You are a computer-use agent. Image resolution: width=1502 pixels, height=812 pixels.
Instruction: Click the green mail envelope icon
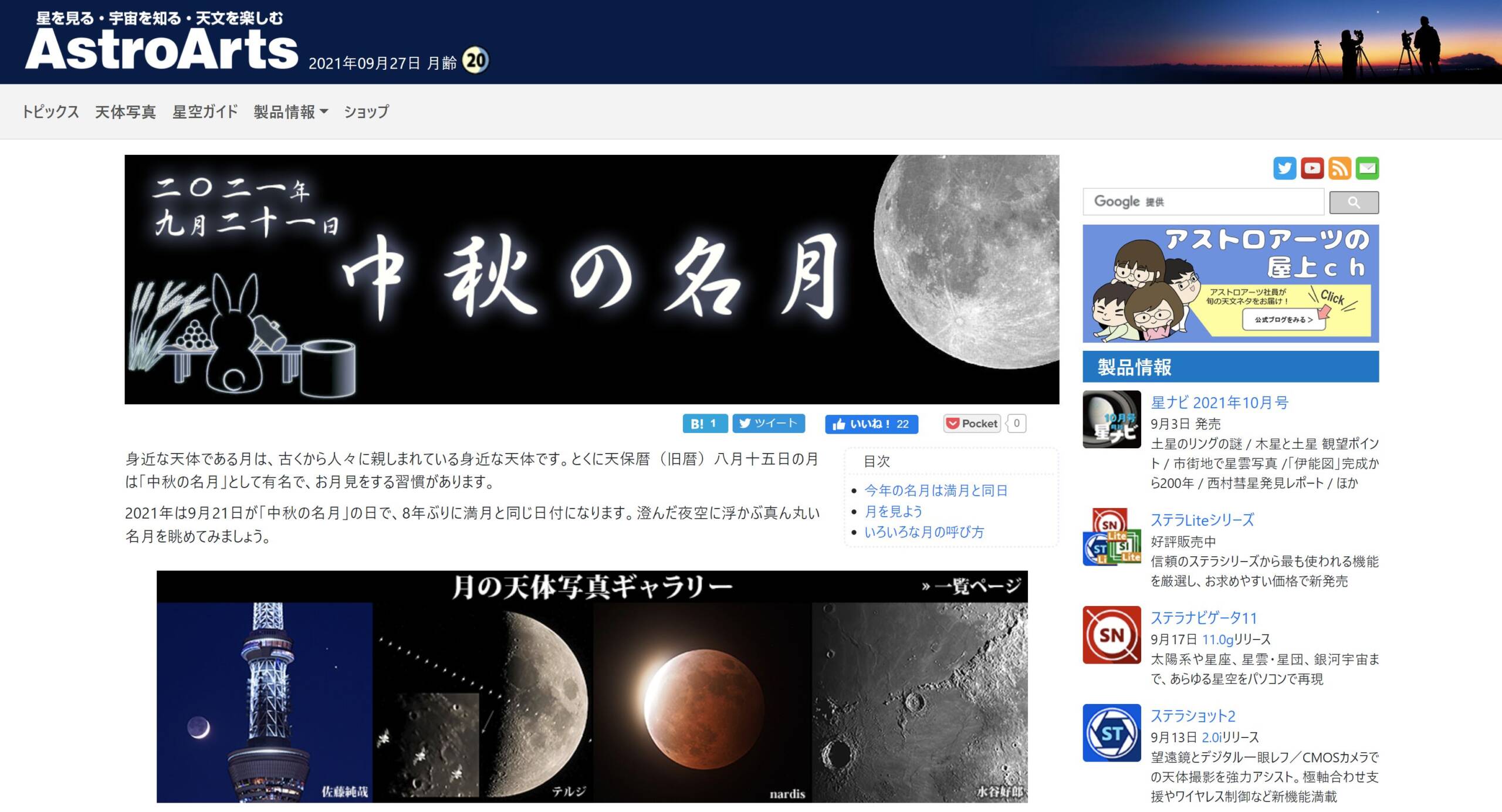point(1367,168)
